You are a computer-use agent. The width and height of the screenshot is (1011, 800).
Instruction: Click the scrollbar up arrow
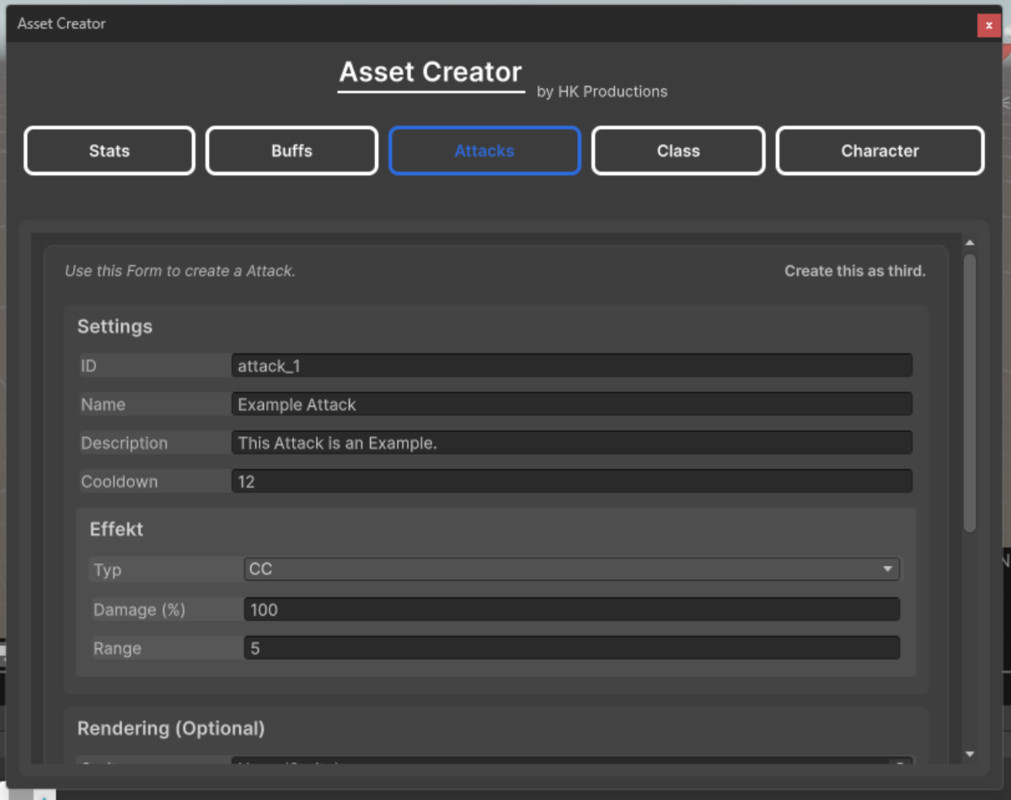click(970, 241)
